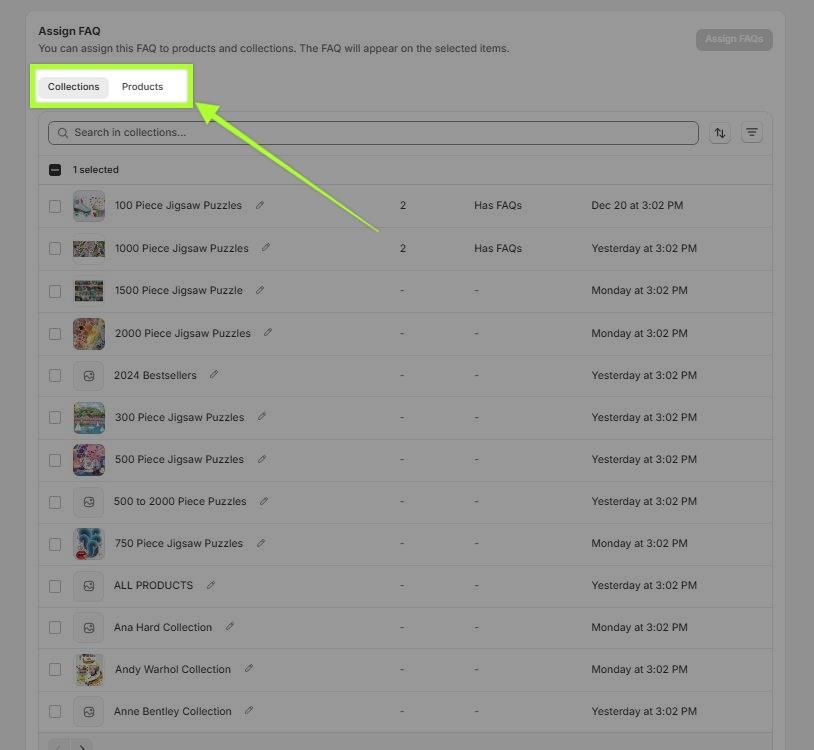Click the placeholder image icon for ALL PRODUCTS
This screenshot has width=814, height=750.
(89, 586)
